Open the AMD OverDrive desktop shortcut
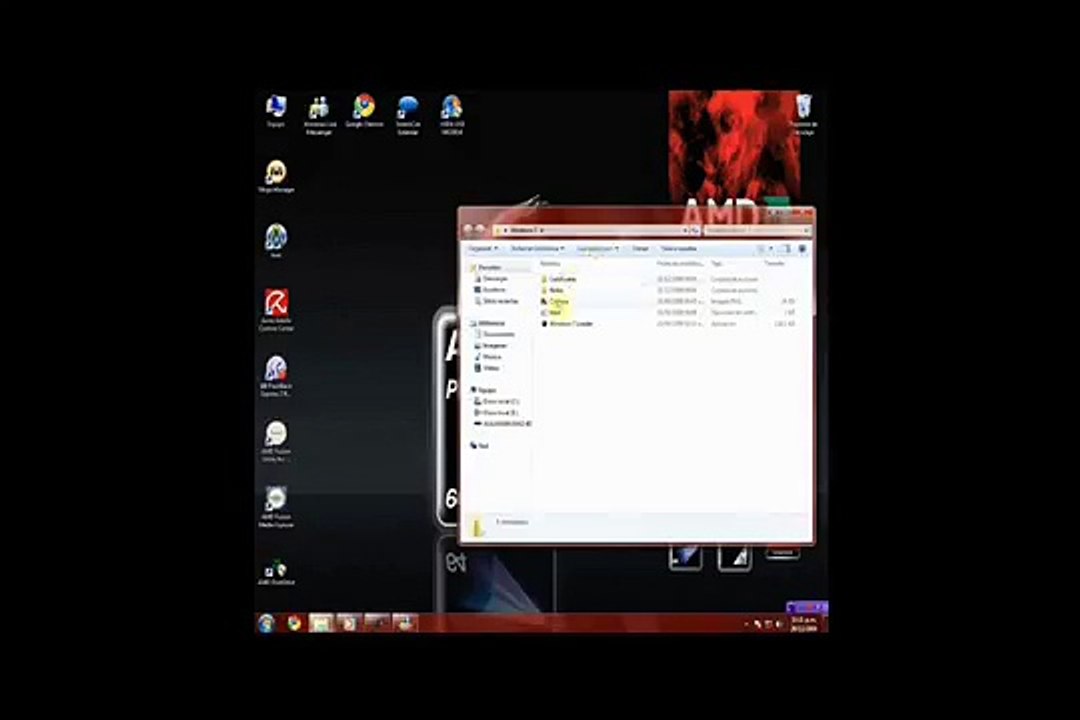Image resolution: width=1080 pixels, height=720 pixels. (276, 572)
